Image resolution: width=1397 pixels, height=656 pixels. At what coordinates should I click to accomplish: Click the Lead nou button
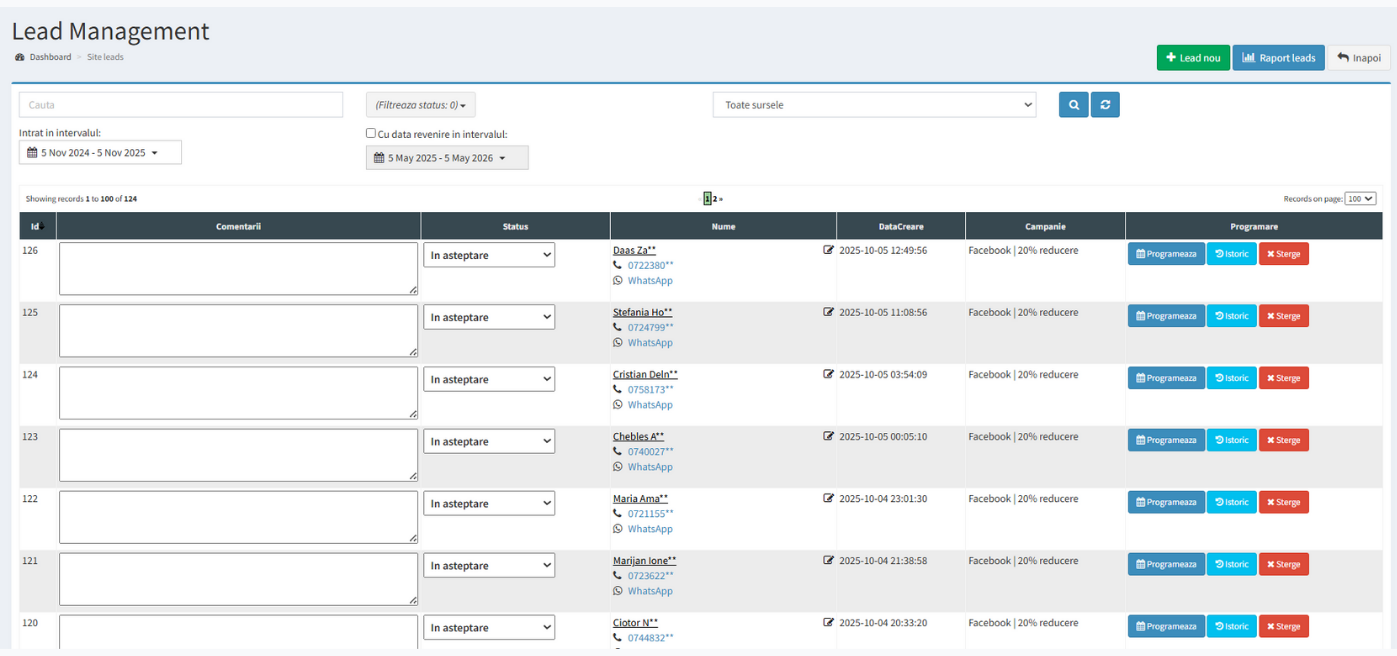[1193, 58]
